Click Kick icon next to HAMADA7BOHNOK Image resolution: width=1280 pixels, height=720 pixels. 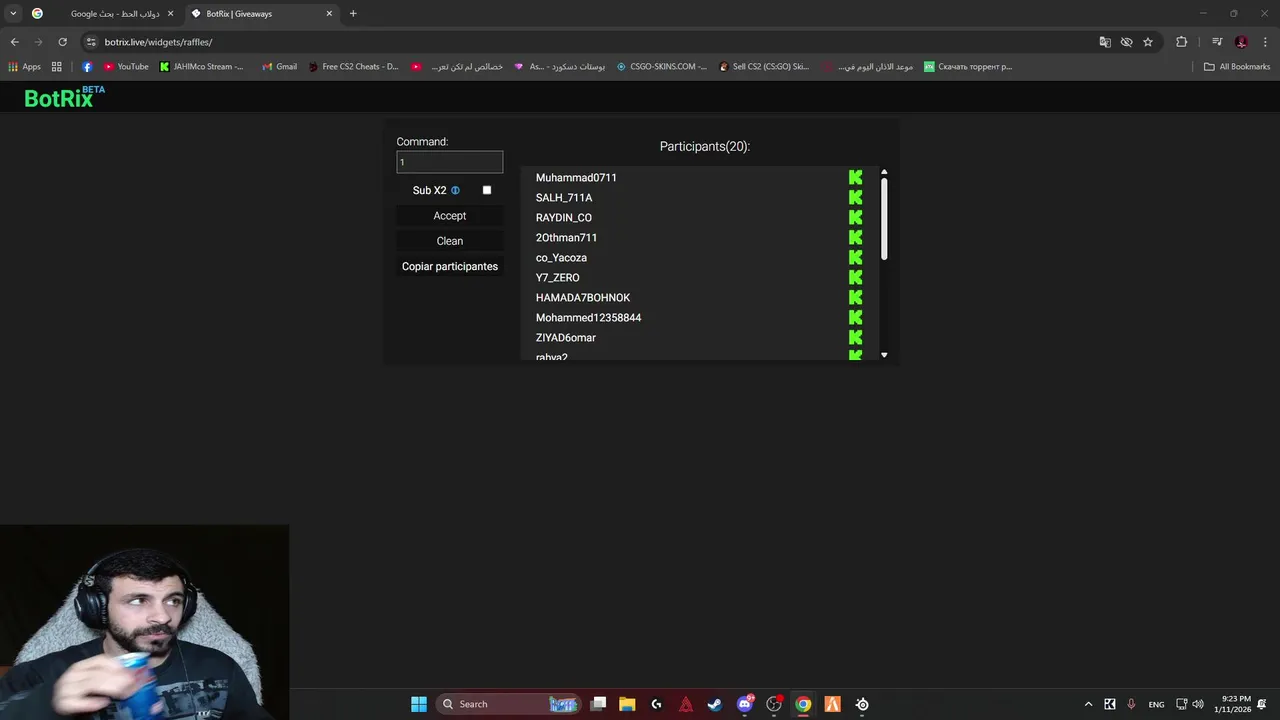855,298
